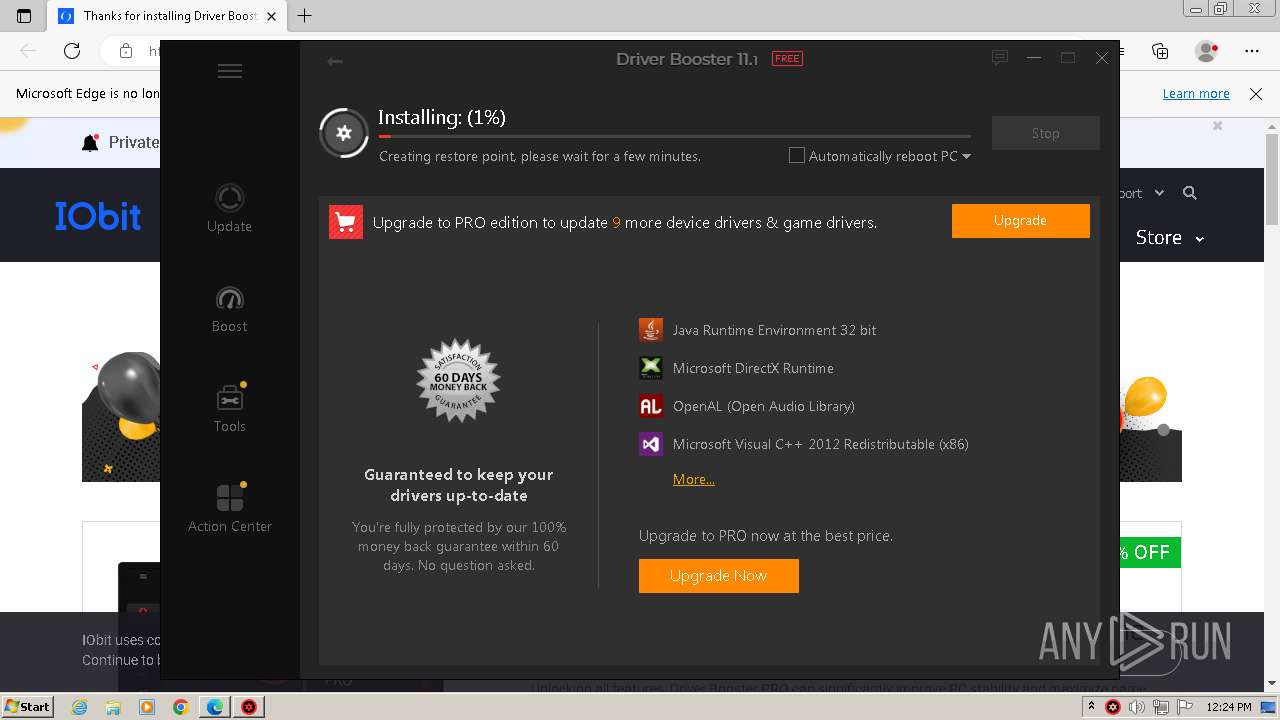The width and height of the screenshot is (1280, 720).
Task: Dismiss the Edge notification bar
Action: coord(1256,93)
